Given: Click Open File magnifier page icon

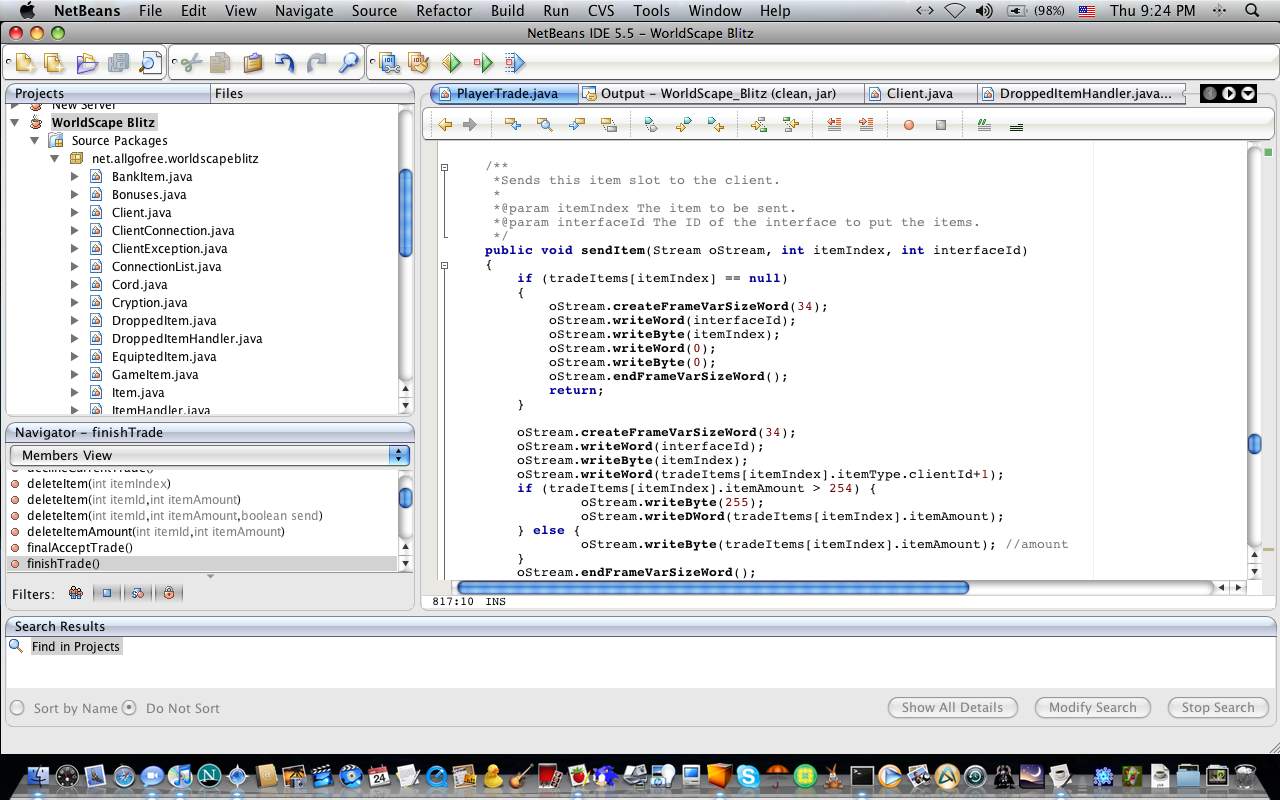Looking at the screenshot, I should pos(150,63).
